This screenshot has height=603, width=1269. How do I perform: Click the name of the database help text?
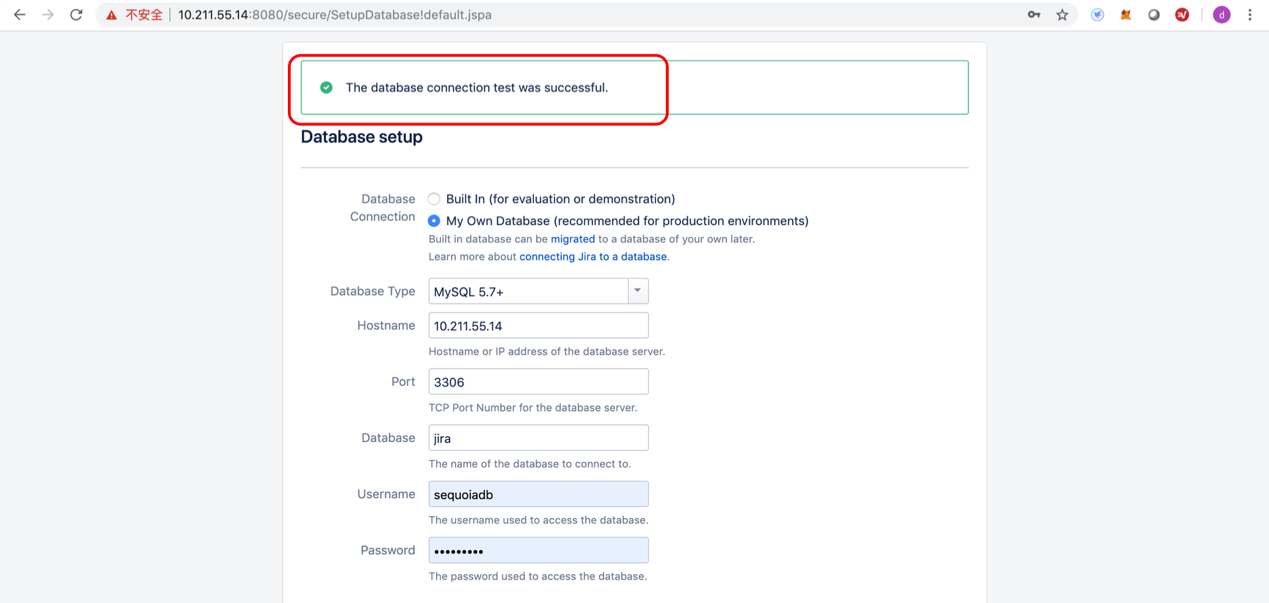[530, 464]
